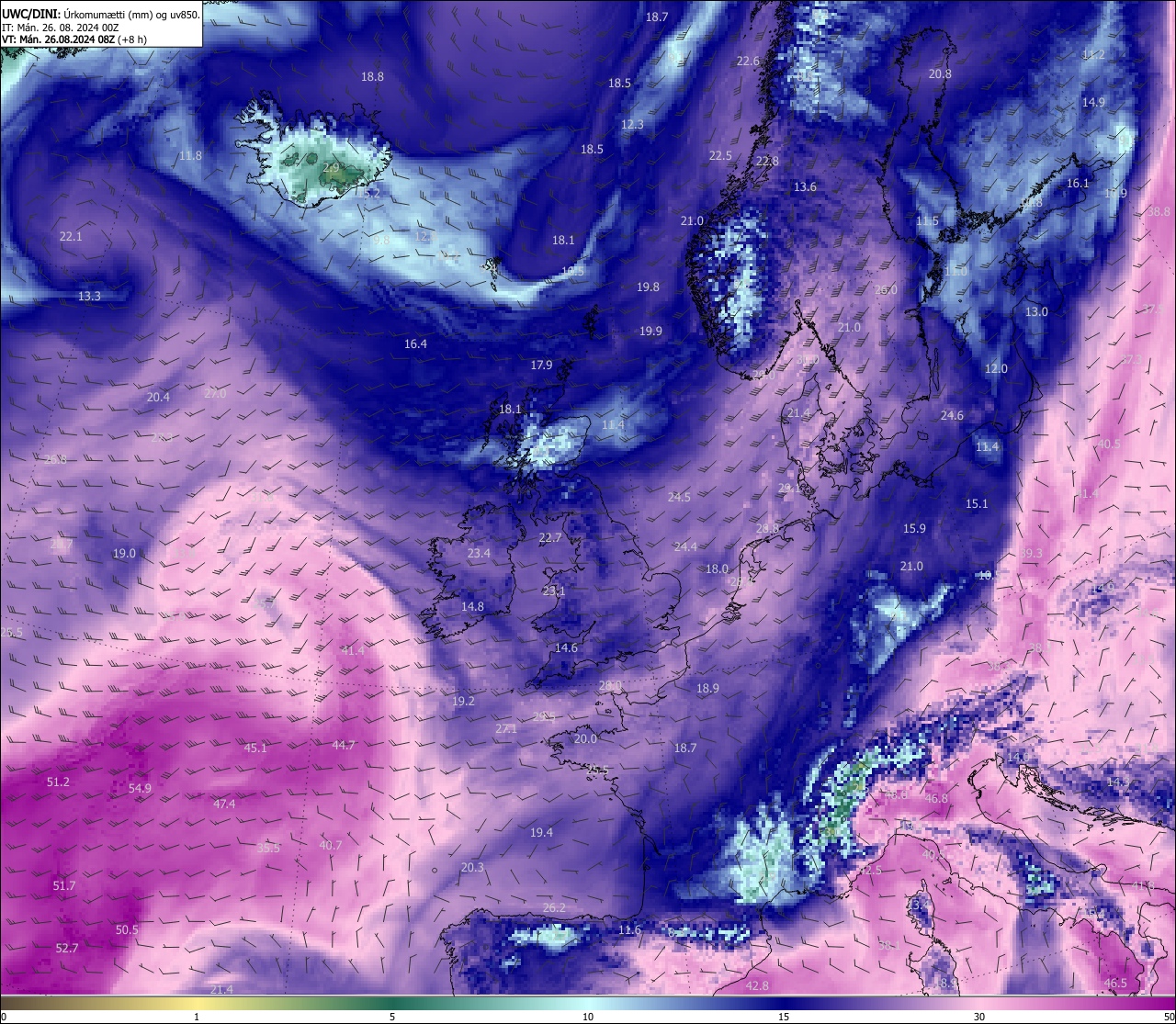The width and height of the screenshot is (1176, 1024).
Task: Click colour scale label 10
Action: [x=588, y=1017]
